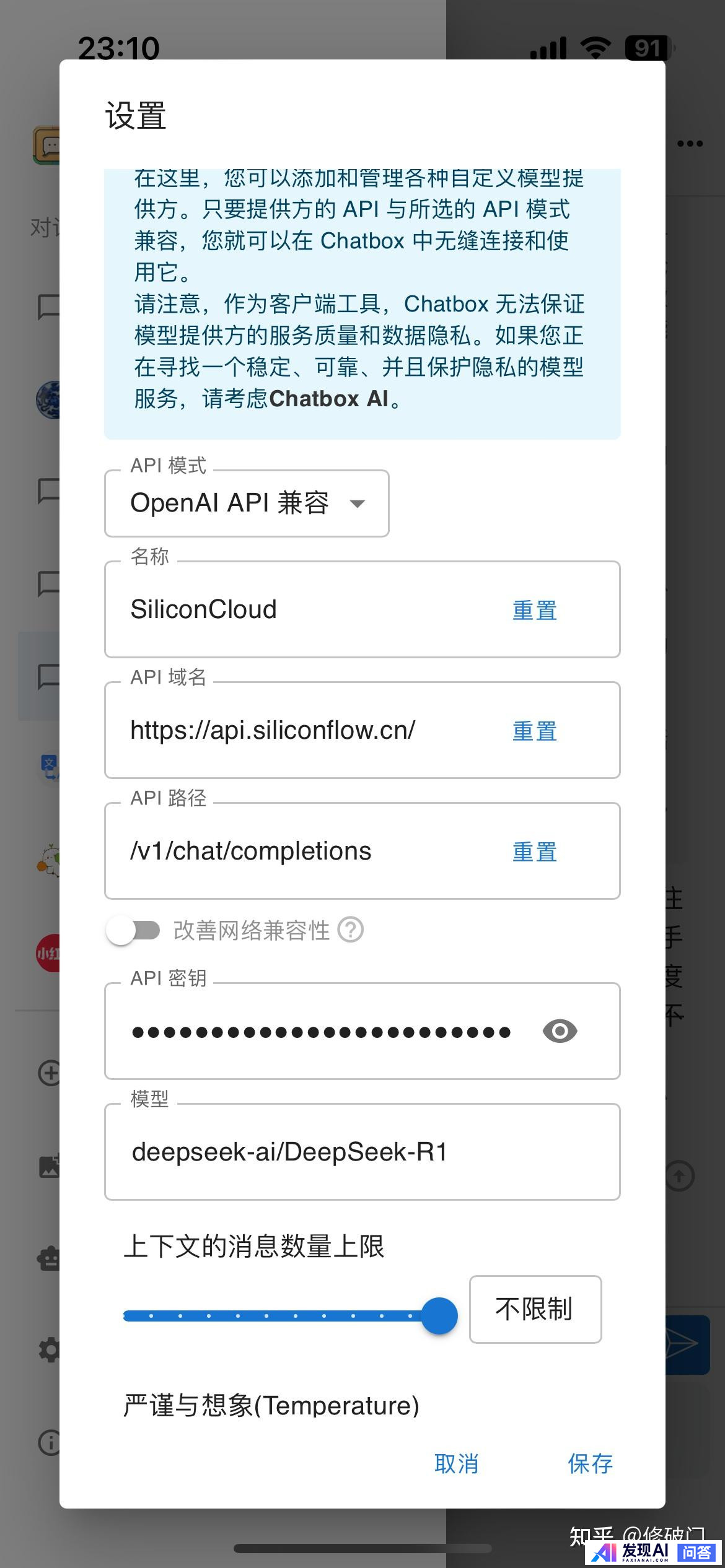Click the info about icon in sidebar

click(50, 1443)
